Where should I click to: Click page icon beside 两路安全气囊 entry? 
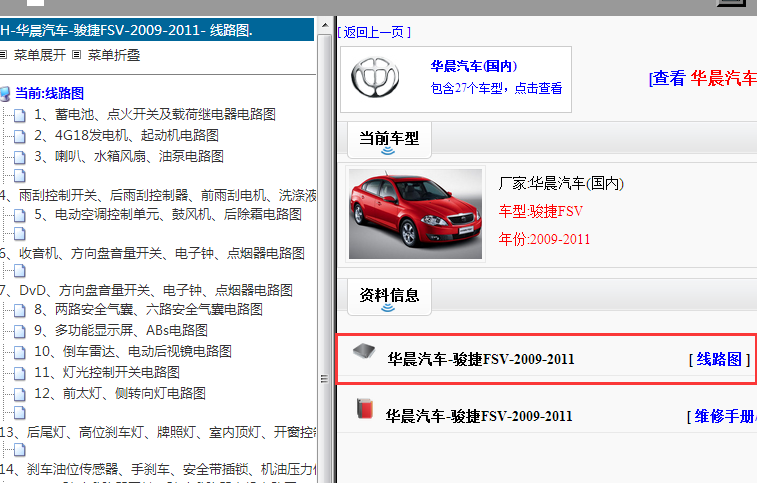tap(20, 310)
